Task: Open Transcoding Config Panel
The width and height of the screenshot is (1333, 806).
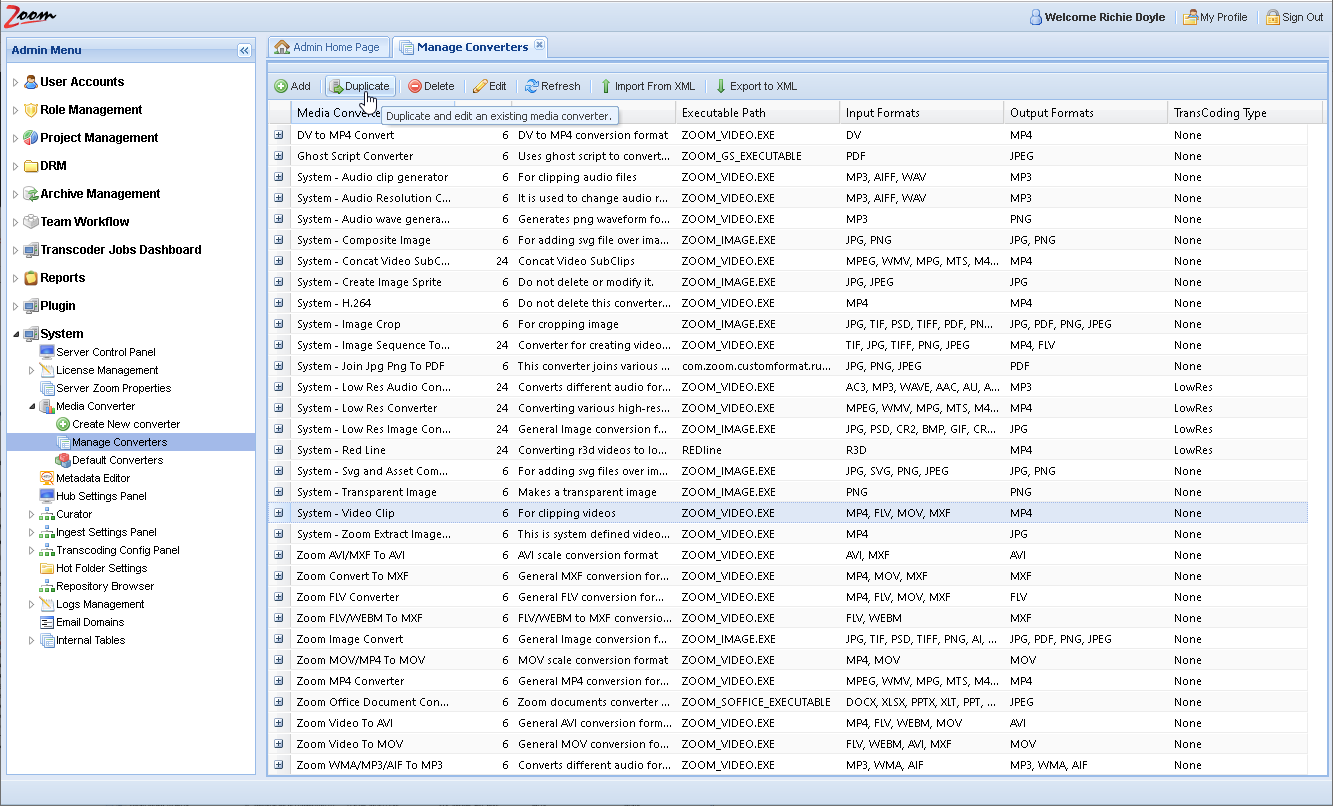Action: (118, 550)
